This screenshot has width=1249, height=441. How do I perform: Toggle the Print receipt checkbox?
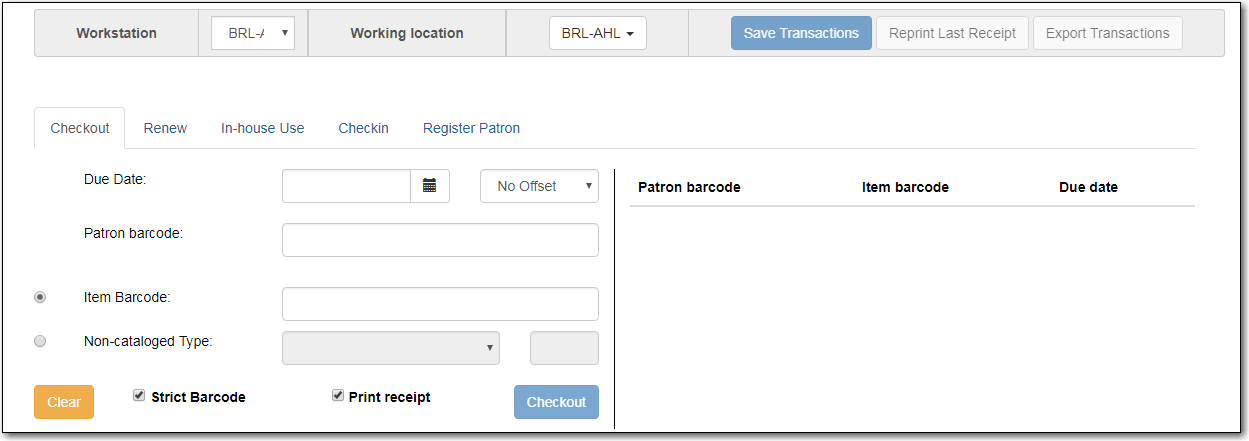pos(338,396)
